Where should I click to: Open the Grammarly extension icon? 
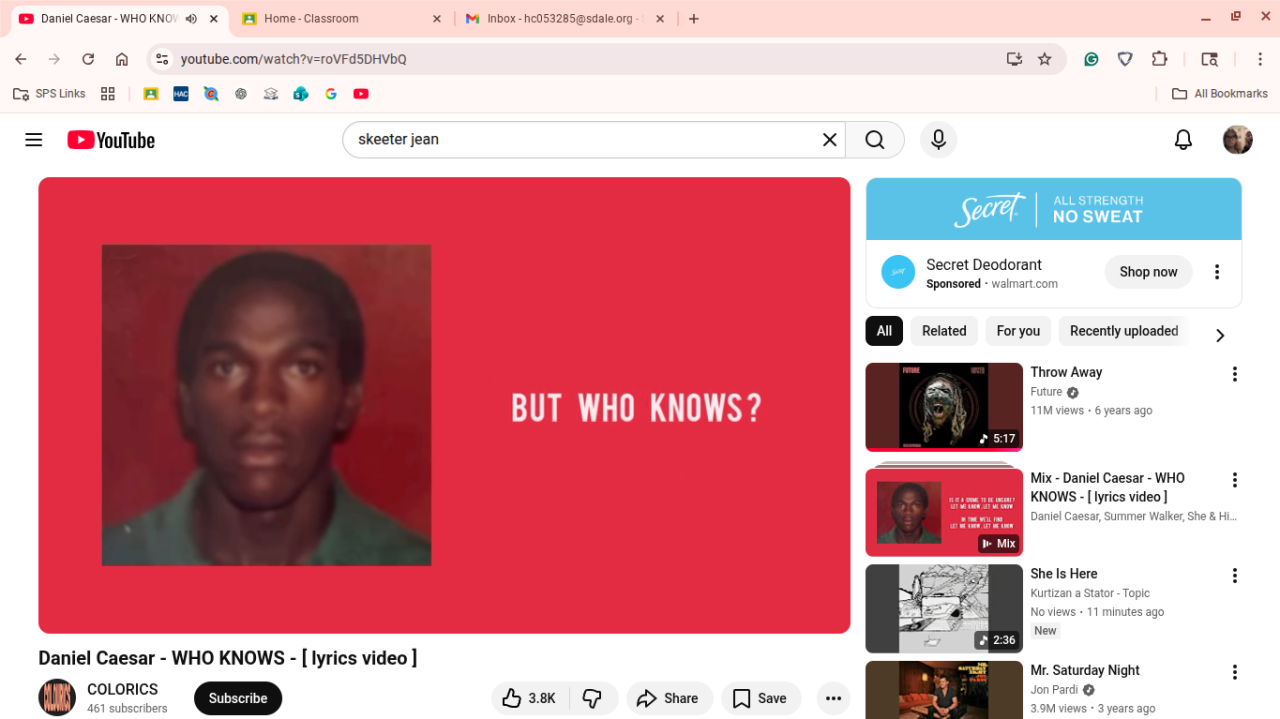click(1091, 59)
